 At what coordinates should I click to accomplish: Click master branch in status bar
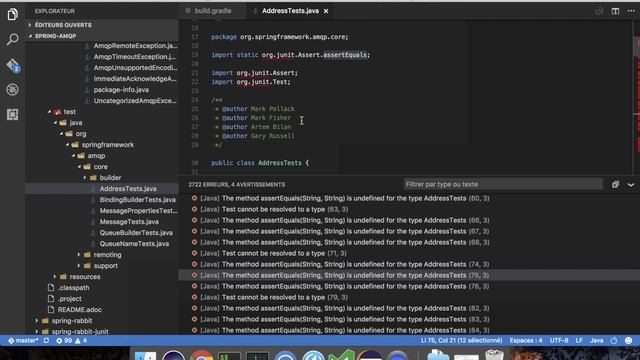click(23, 340)
